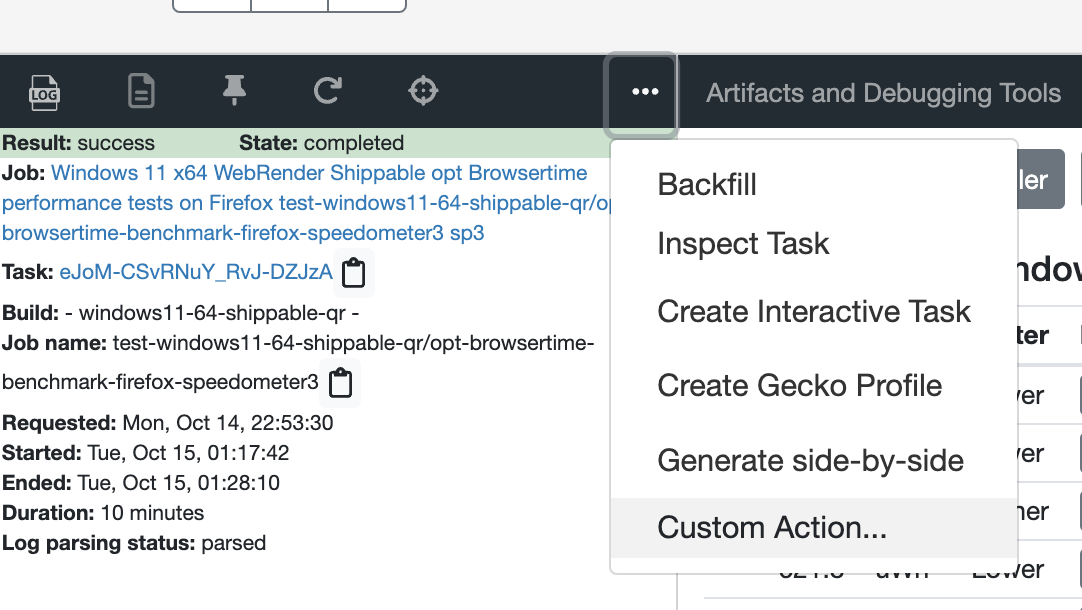Open the log viewer icon
This screenshot has height=610, width=1082.
pyautogui.click(x=44, y=92)
